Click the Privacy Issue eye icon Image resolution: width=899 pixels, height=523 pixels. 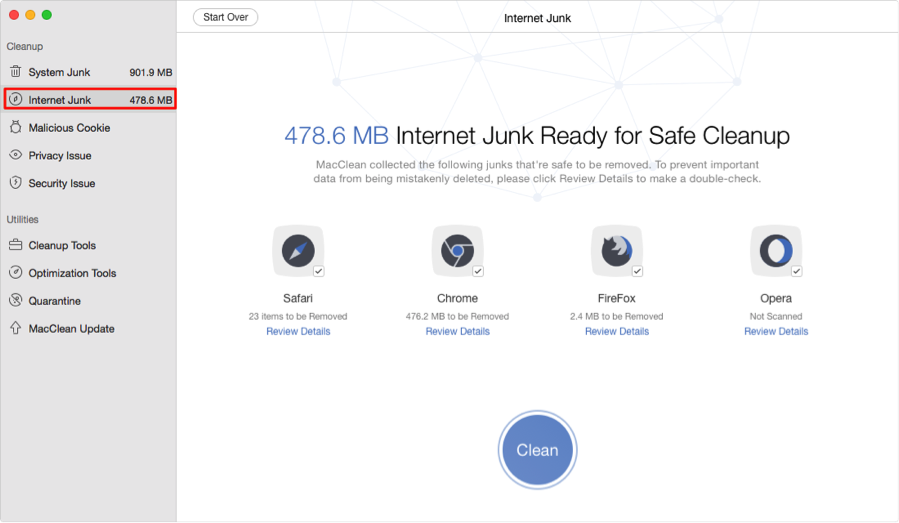(x=15, y=155)
